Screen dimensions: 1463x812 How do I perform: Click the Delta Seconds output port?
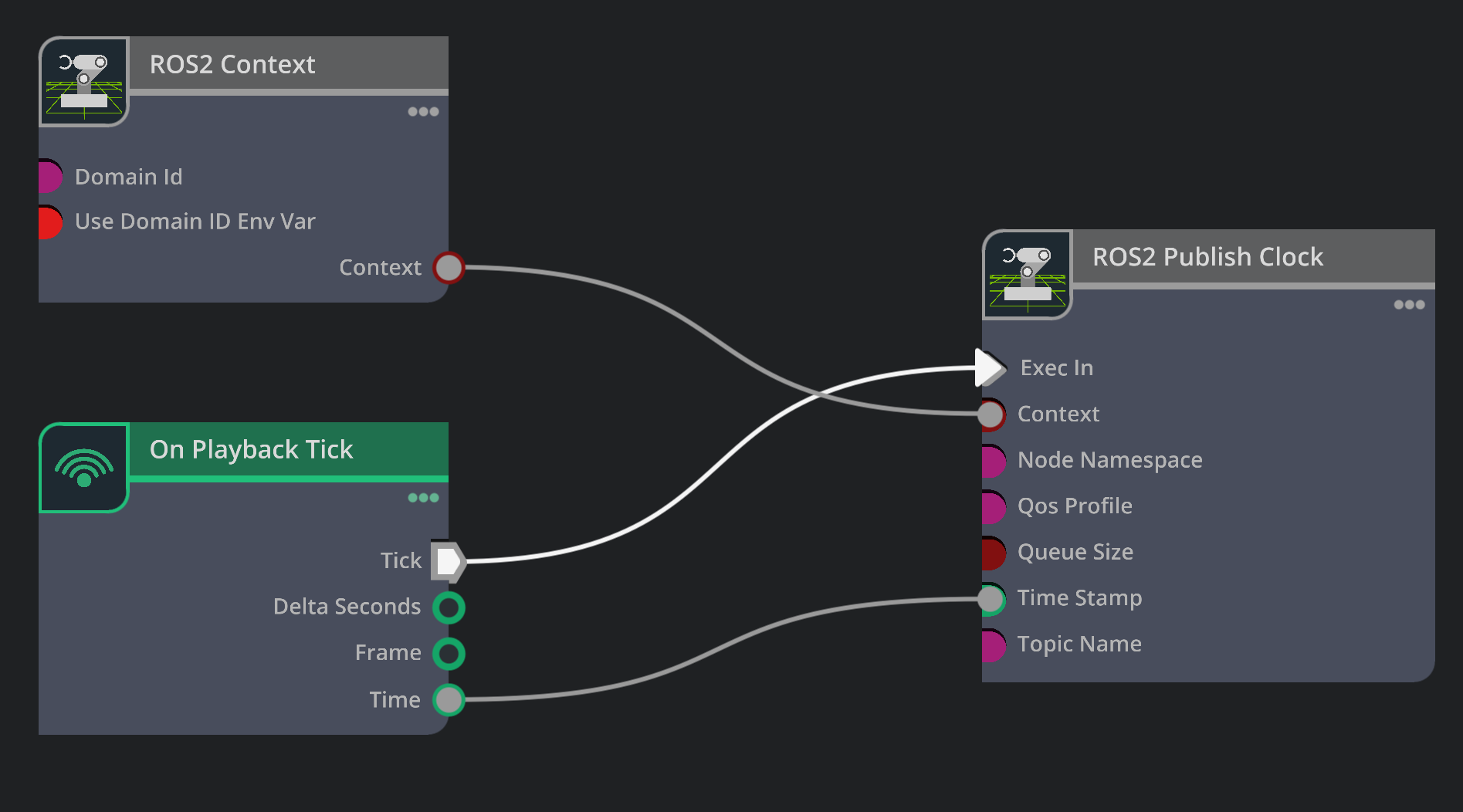point(449,607)
